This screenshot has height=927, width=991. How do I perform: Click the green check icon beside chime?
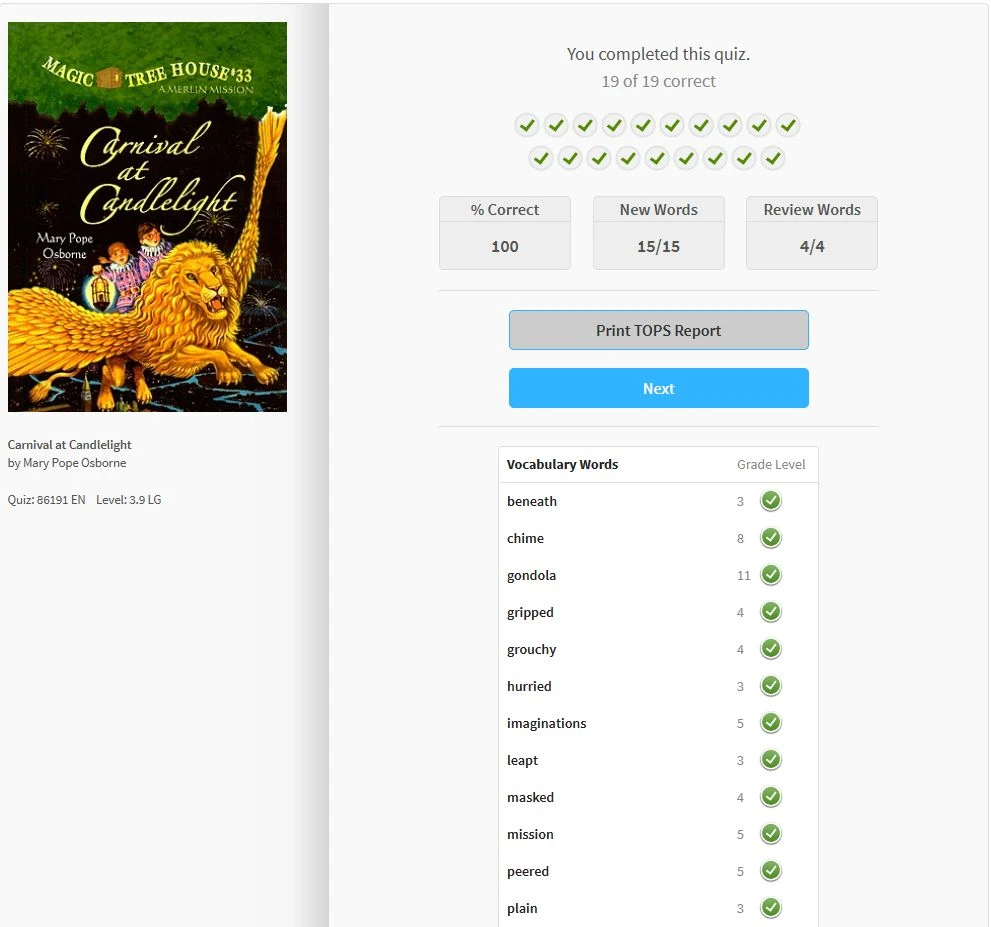pyautogui.click(x=770, y=538)
